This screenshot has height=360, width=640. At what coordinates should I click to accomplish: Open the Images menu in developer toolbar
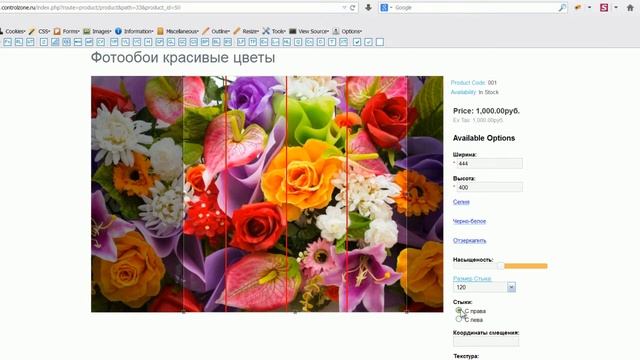[97, 31]
